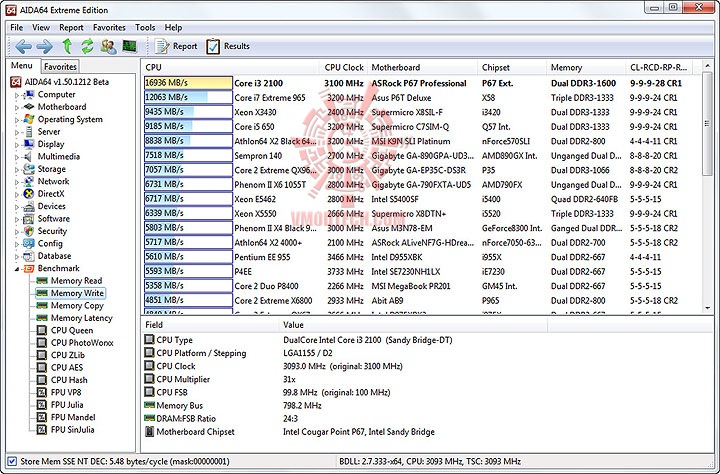The height and width of the screenshot is (474, 720).
Task: Expand the Motherboard tree node
Action: 17,107
